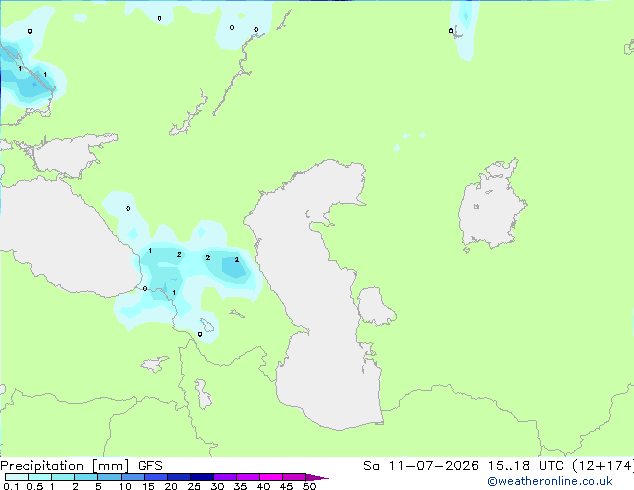The height and width of the screenshot is (490, 634).
Task: Click the '(12+174)' forecast offset text
Action: coord(603,466)
